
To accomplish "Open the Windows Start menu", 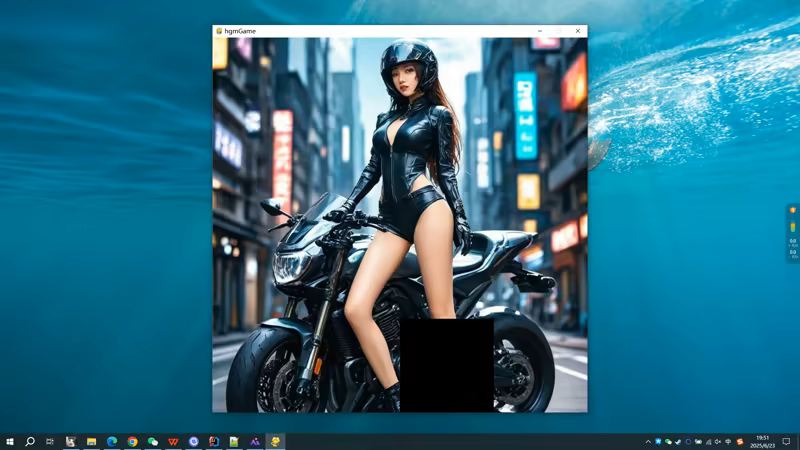I will (x=10, y=441).
